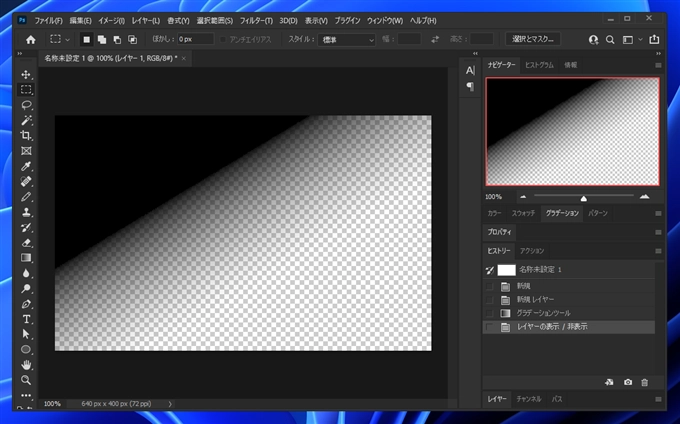This screenshot has width=680, height=424.
Task: Click the Navigator zoom slider handle
Action: tap(584, 197)
